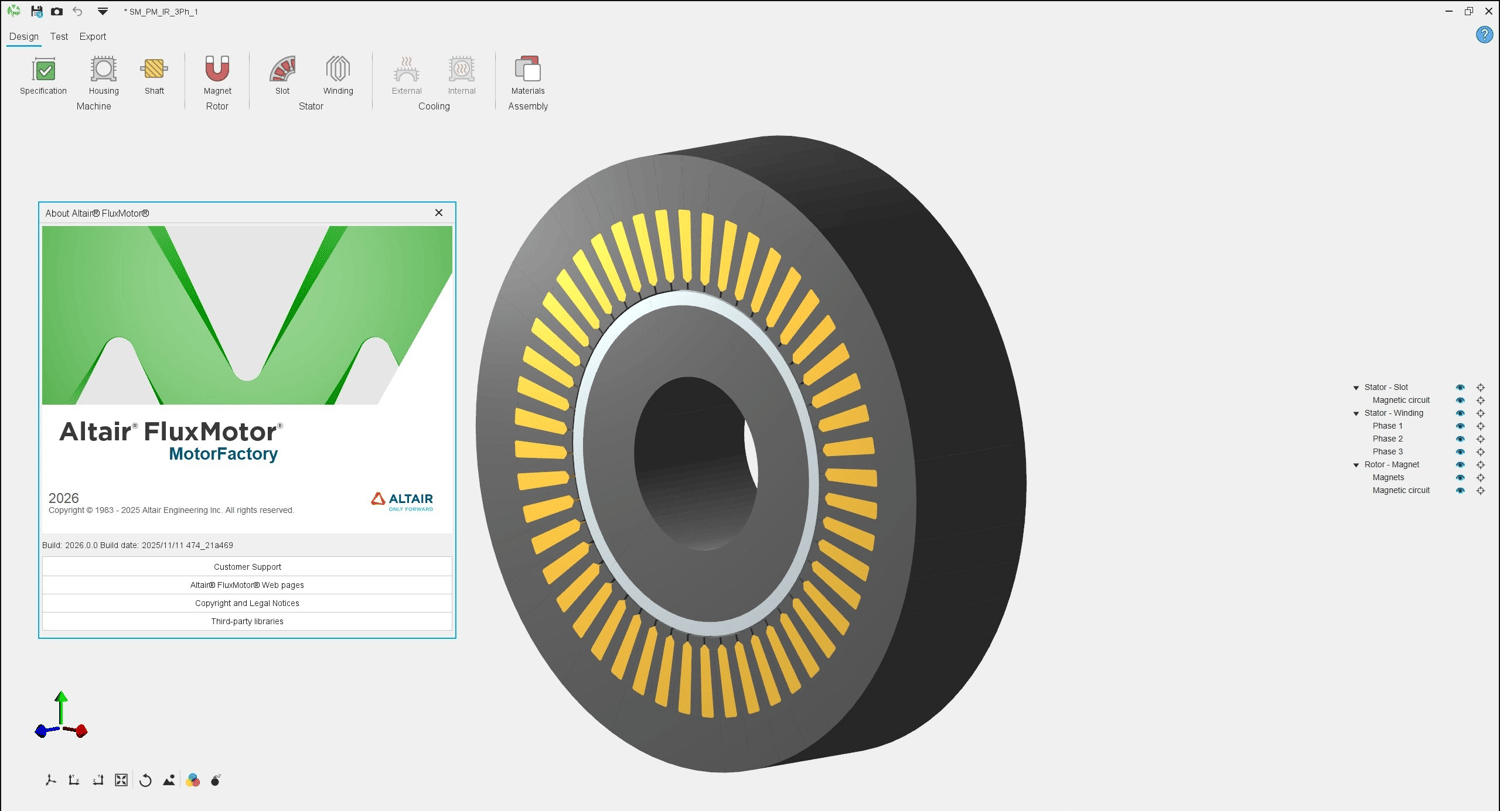The height and width of the screenshot is (811, 1500).
Task: Click the crosshair icon for Stator - Winding
Action: click(1481, 413)
